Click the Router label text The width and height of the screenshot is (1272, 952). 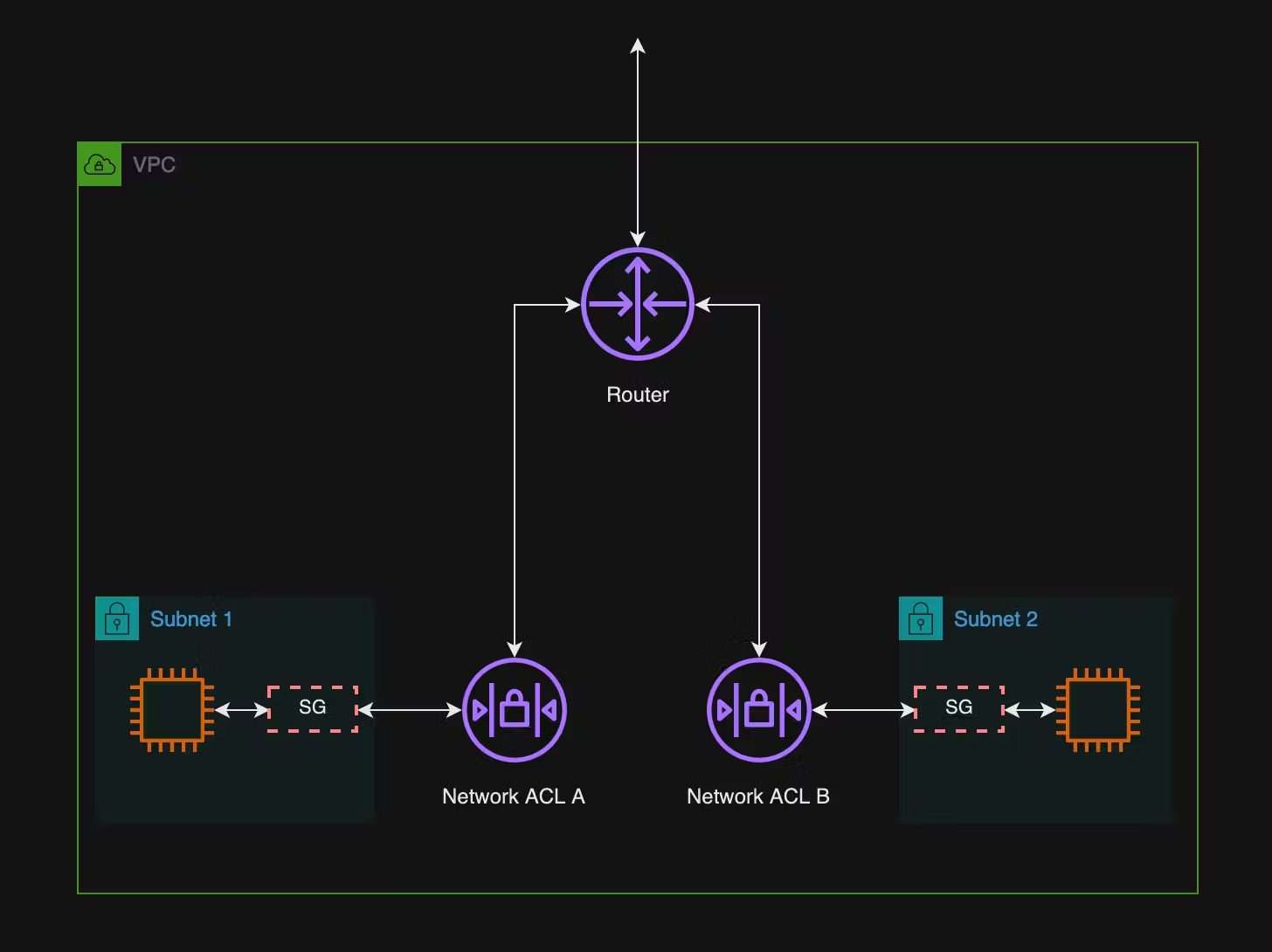coord(638,395)
